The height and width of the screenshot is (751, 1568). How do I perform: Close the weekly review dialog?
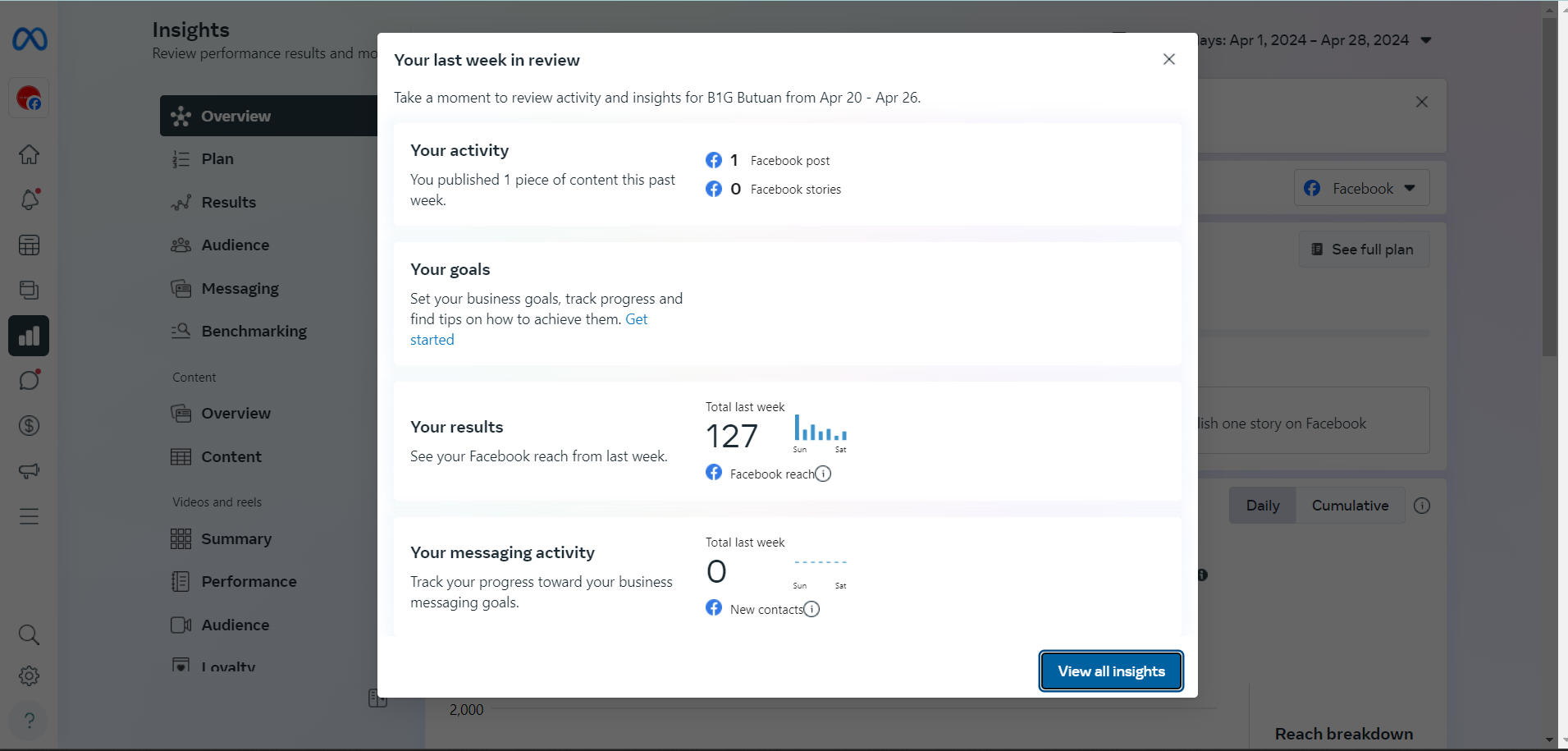tap(1169, 59)
